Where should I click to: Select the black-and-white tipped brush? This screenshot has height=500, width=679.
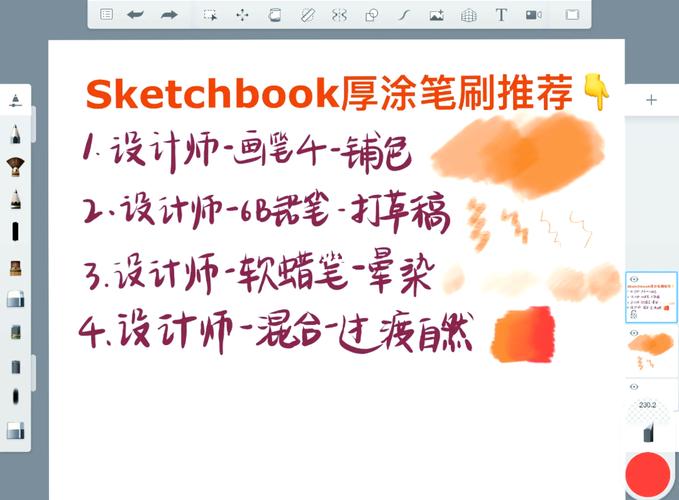tap(16, 199)
